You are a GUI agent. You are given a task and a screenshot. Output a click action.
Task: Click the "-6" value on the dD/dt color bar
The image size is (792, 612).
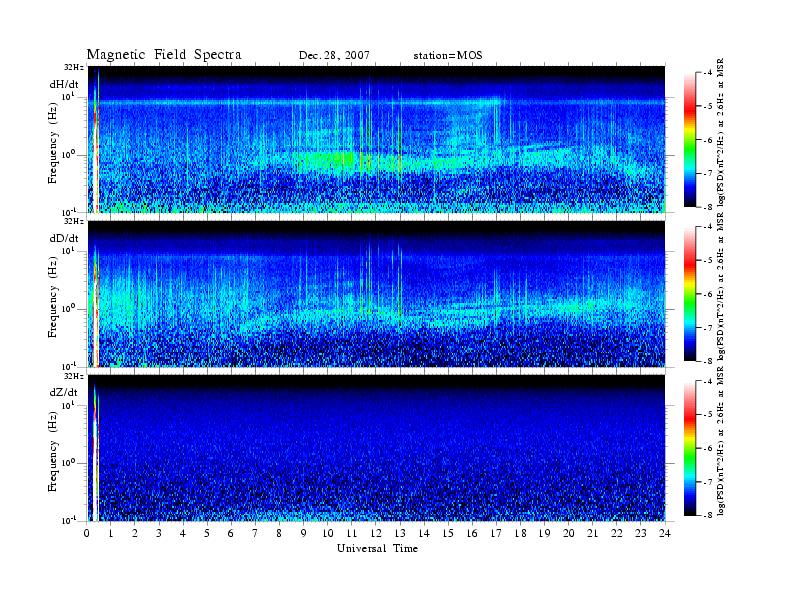pyautogui.click(x=709, y=294)
